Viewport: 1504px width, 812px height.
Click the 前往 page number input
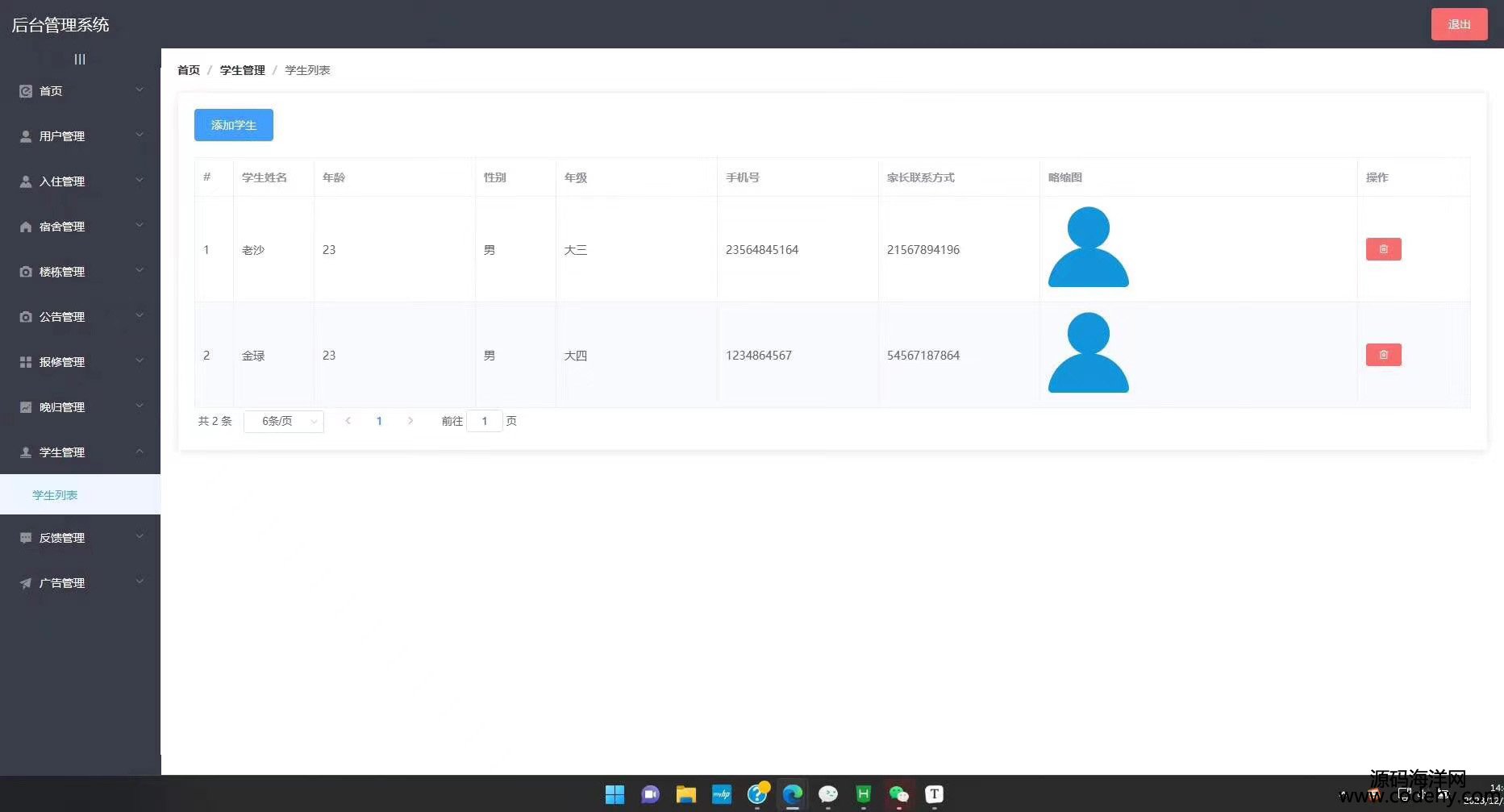pos(485,421)
